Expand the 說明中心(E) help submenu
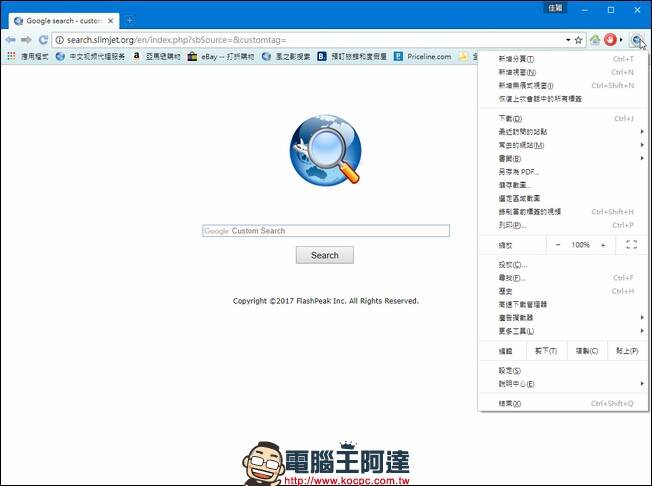 click(563, 384)
